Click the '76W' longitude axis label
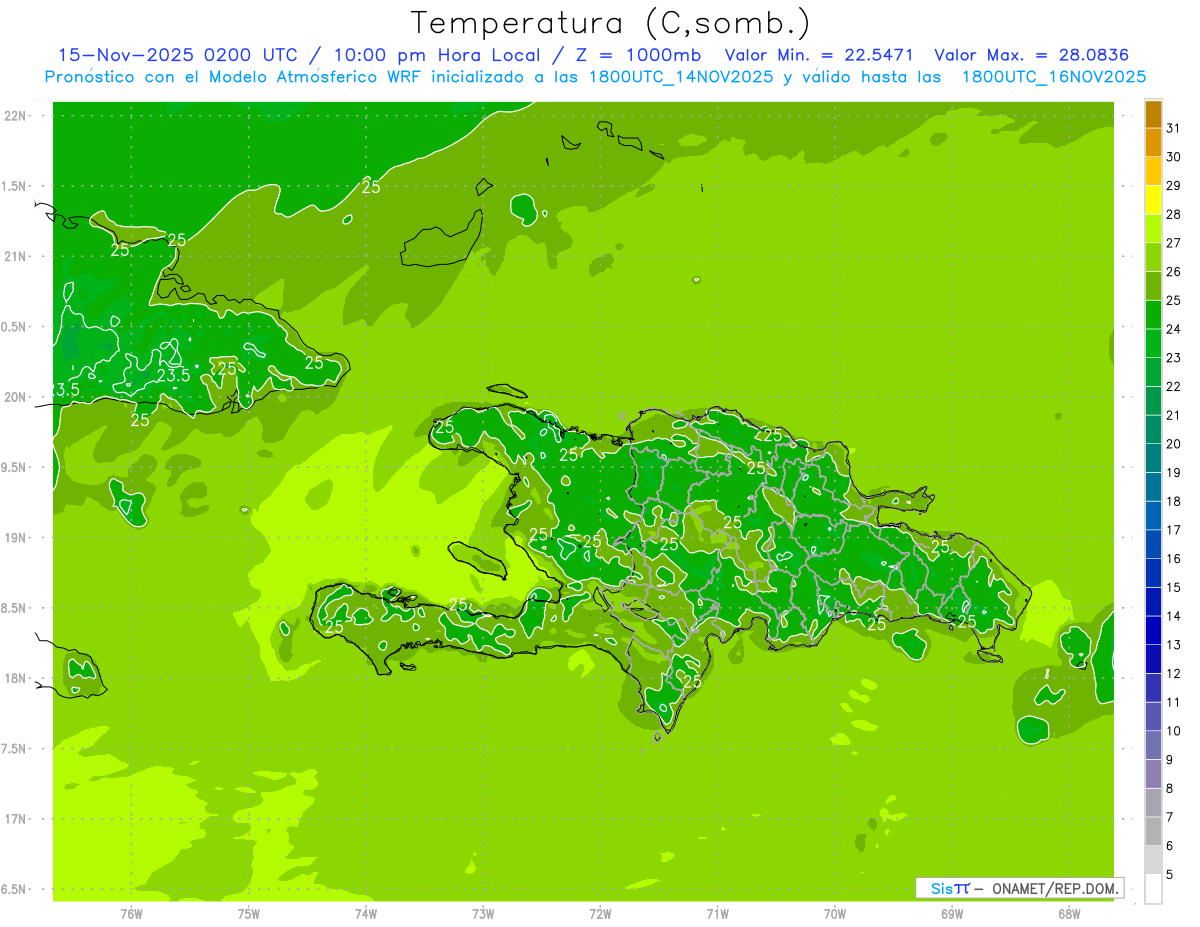 (x=131, y=913)
